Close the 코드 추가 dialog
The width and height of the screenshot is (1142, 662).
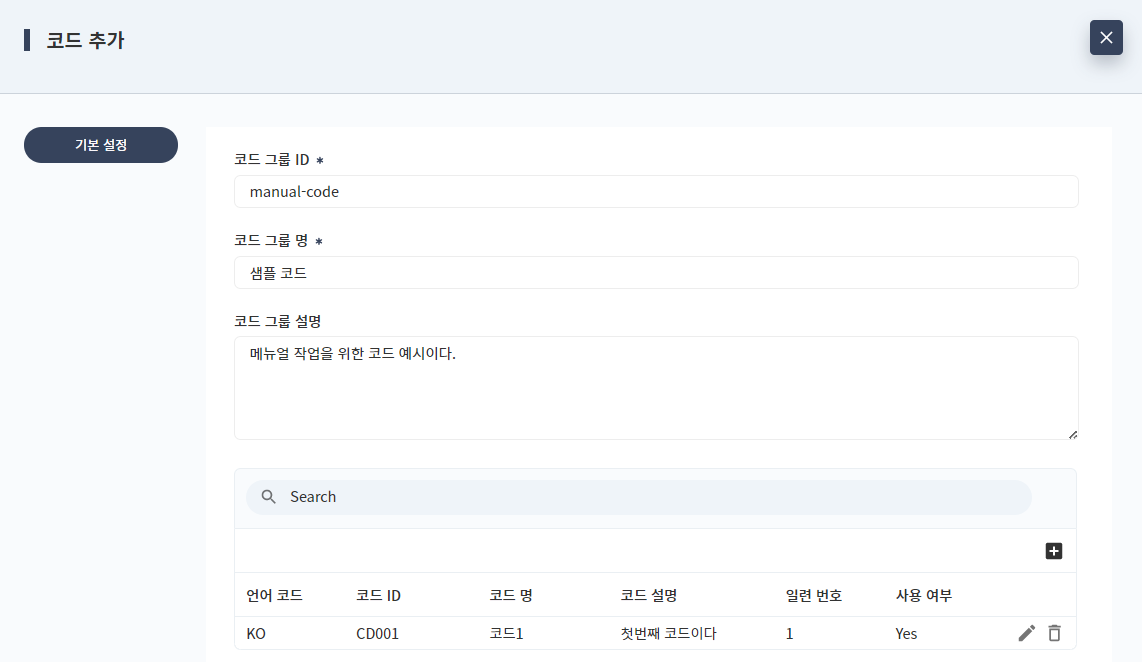1106,38
